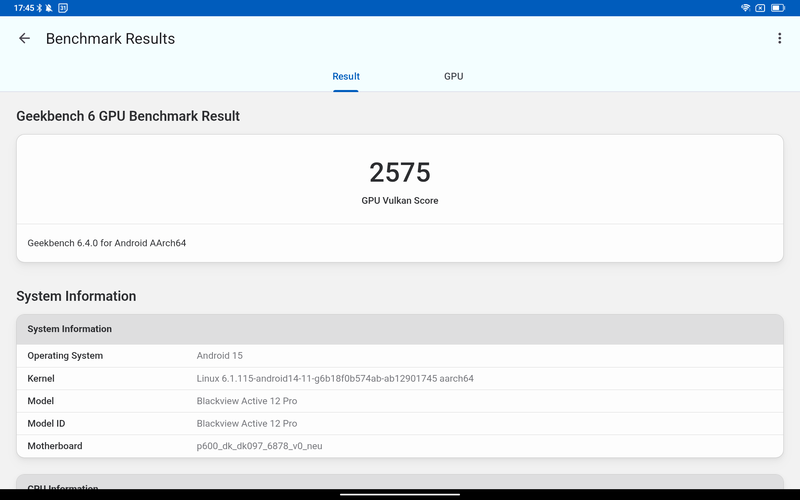This screenshot has height=500, width=800.
Task: Switch to the Result tab
Action: (x=346, y=77)
